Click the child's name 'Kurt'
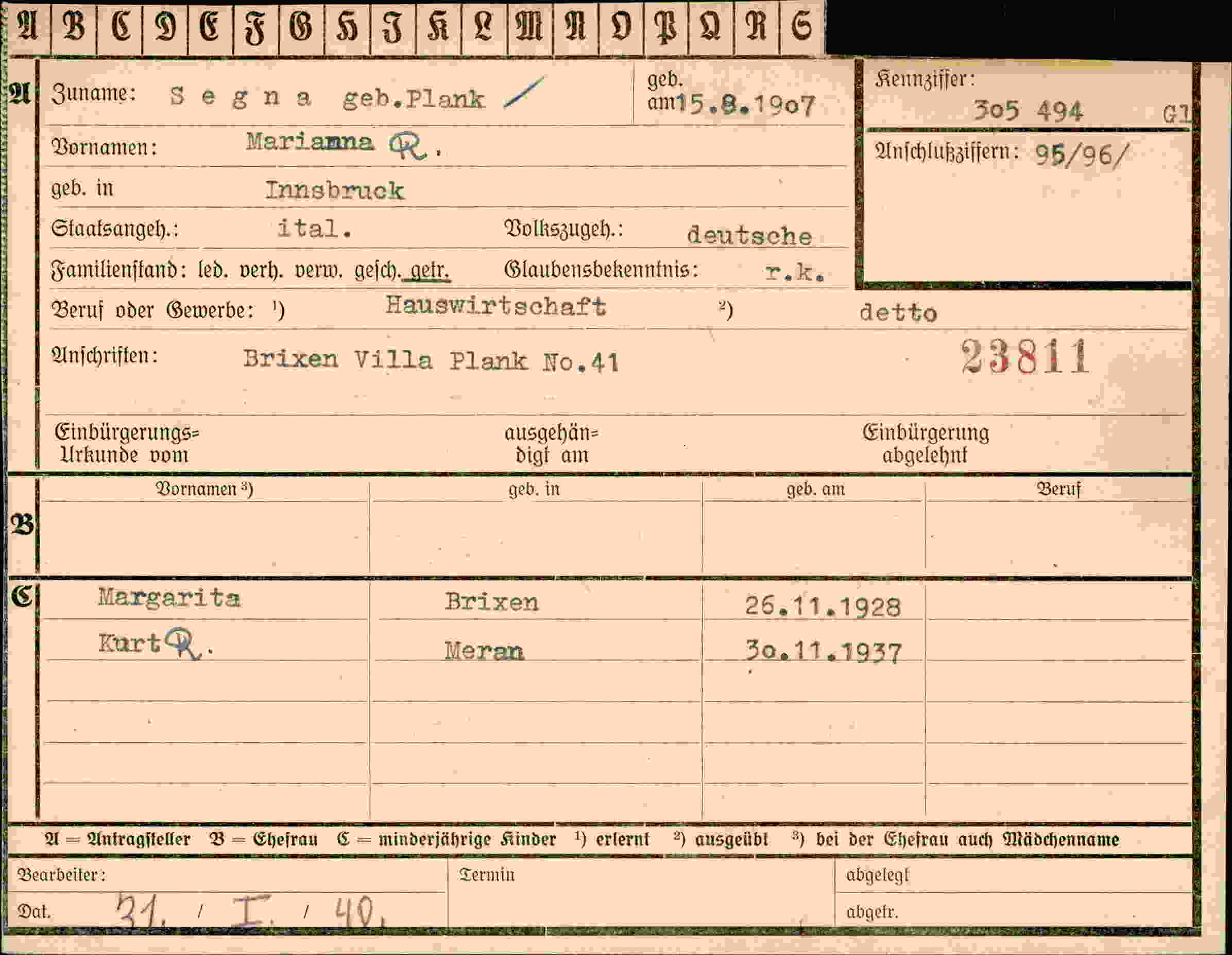The height and width of the screenshot is (955, 1232). pyautogui.click(x=130, y=643)
